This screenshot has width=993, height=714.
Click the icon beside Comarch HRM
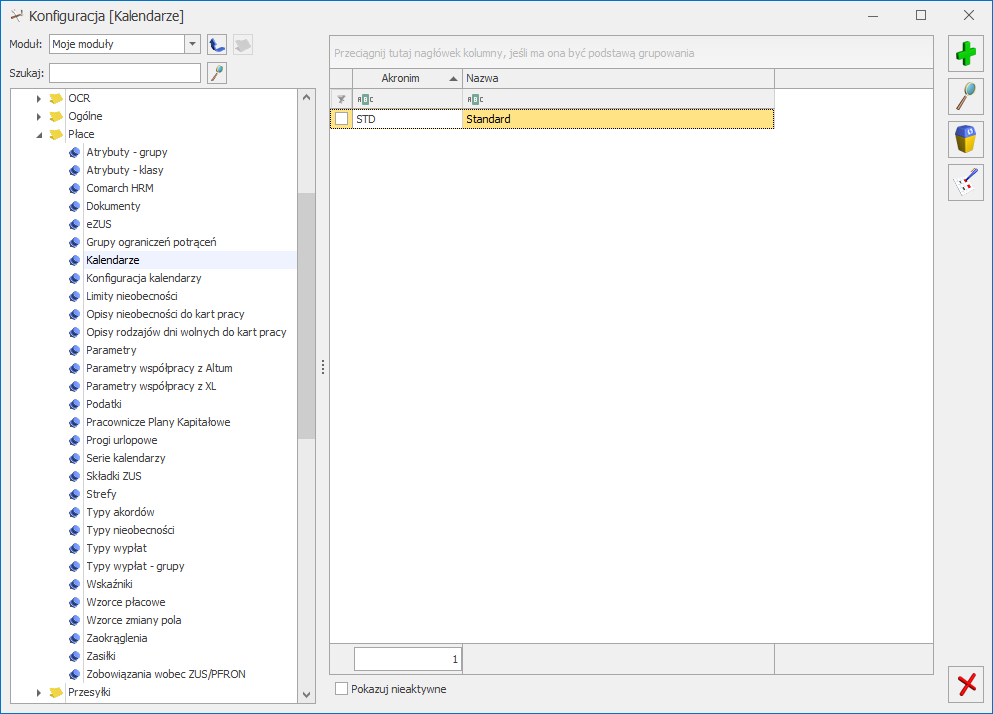pos(75,188)
